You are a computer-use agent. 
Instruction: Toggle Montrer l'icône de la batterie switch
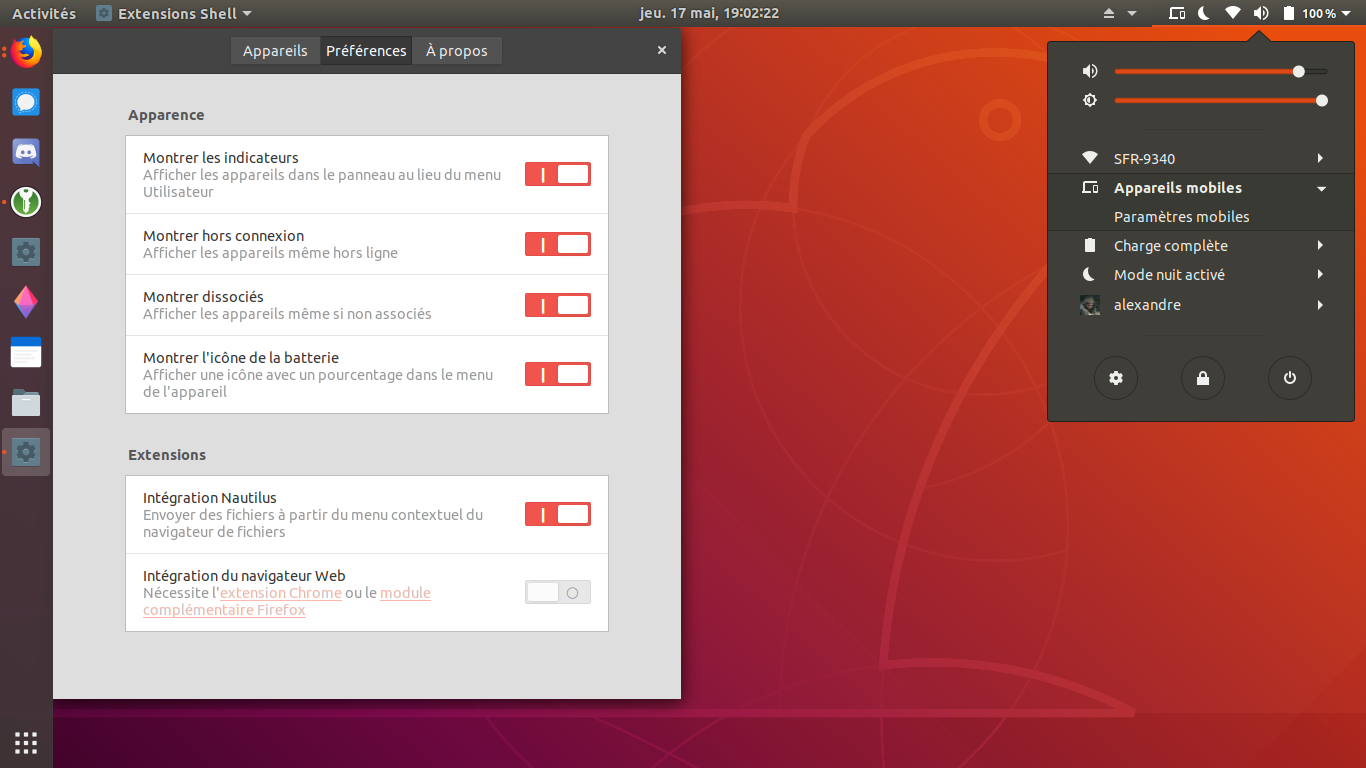pos(558,374)
